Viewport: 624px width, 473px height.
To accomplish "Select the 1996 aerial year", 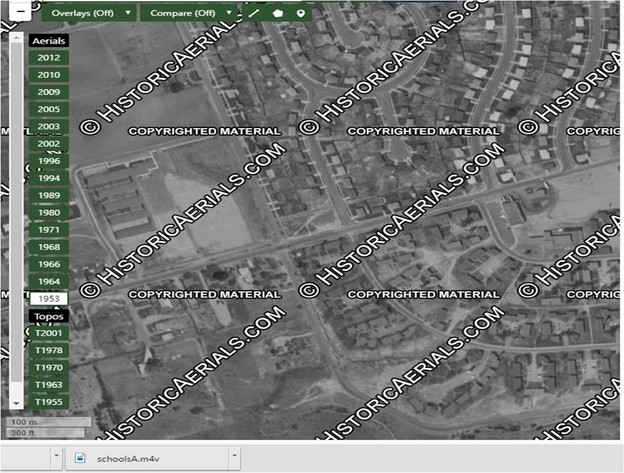I will click(x=49, y=161).
